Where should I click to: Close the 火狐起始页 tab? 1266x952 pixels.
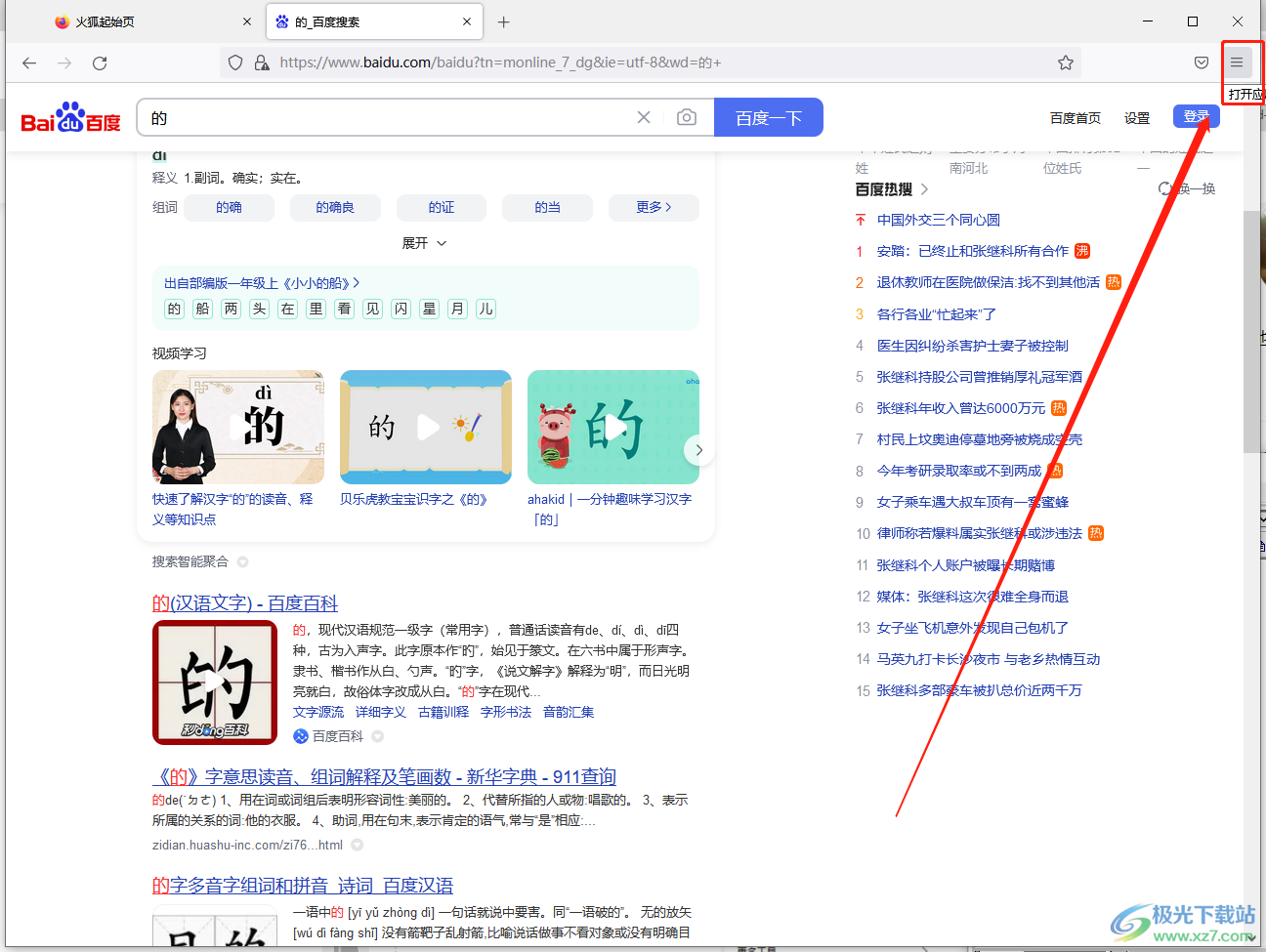(247, 21)
